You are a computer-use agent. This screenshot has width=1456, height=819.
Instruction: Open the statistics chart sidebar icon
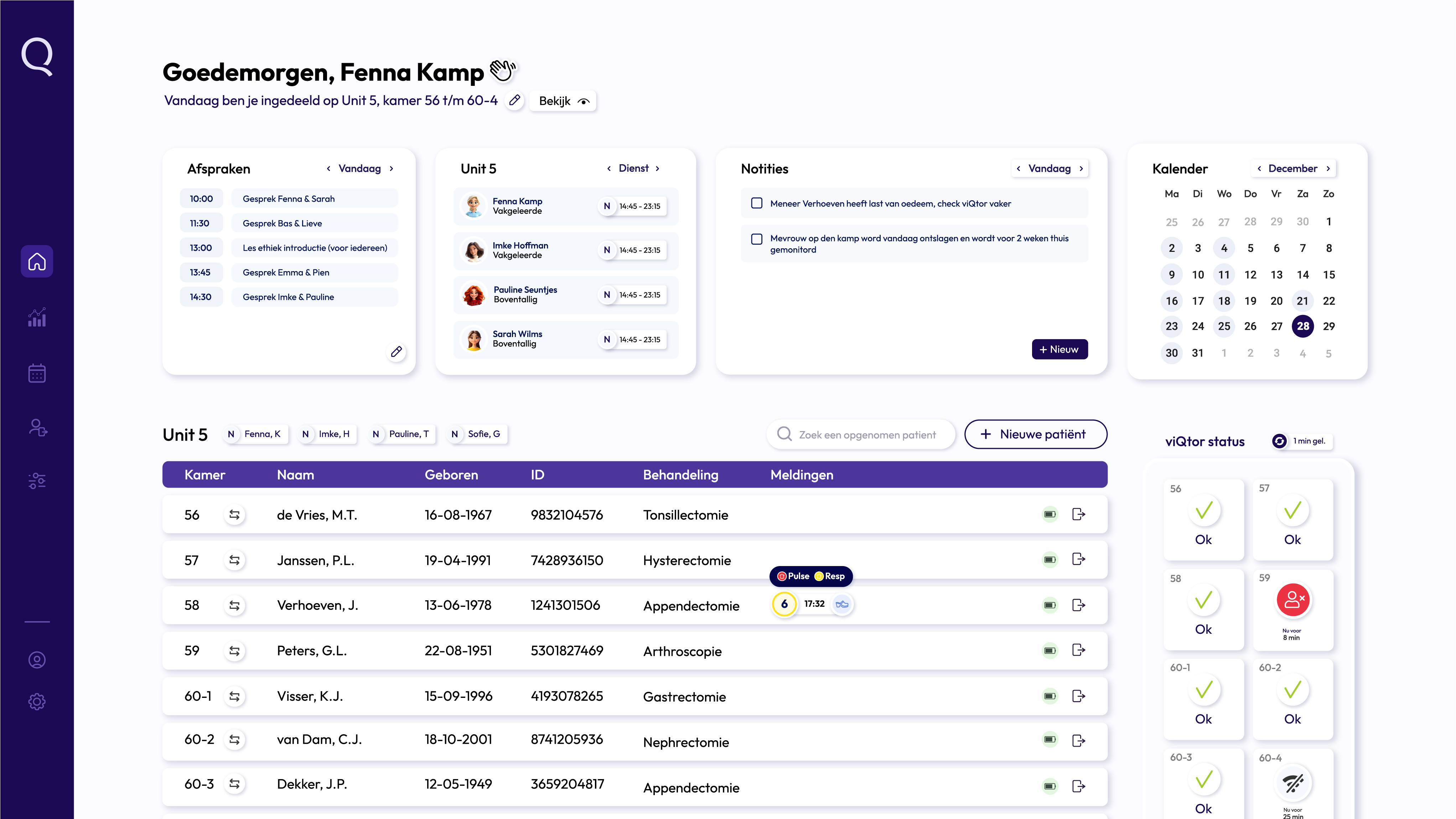[37, 318]
